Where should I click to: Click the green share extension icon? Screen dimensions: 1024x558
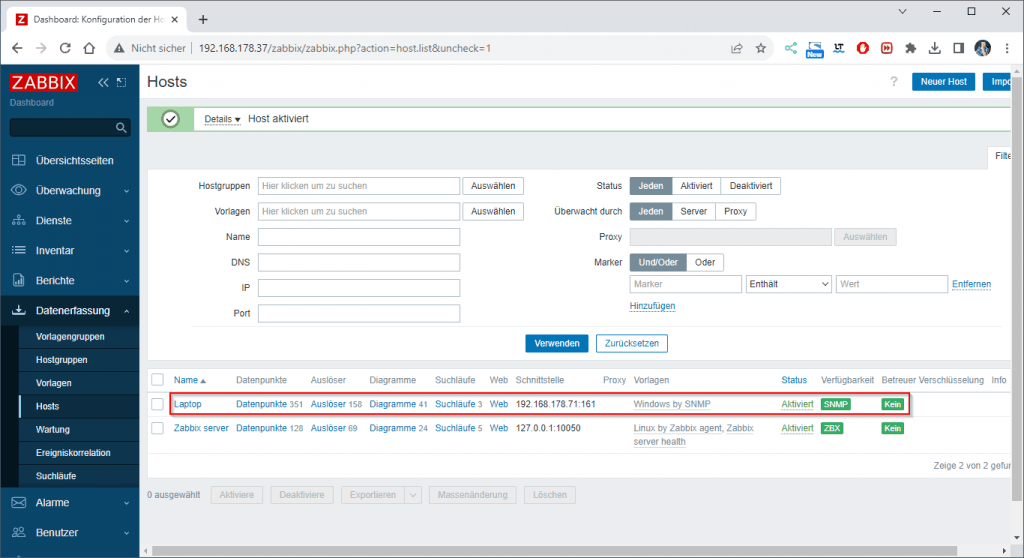pyautogui.click(x=791, y=48)
